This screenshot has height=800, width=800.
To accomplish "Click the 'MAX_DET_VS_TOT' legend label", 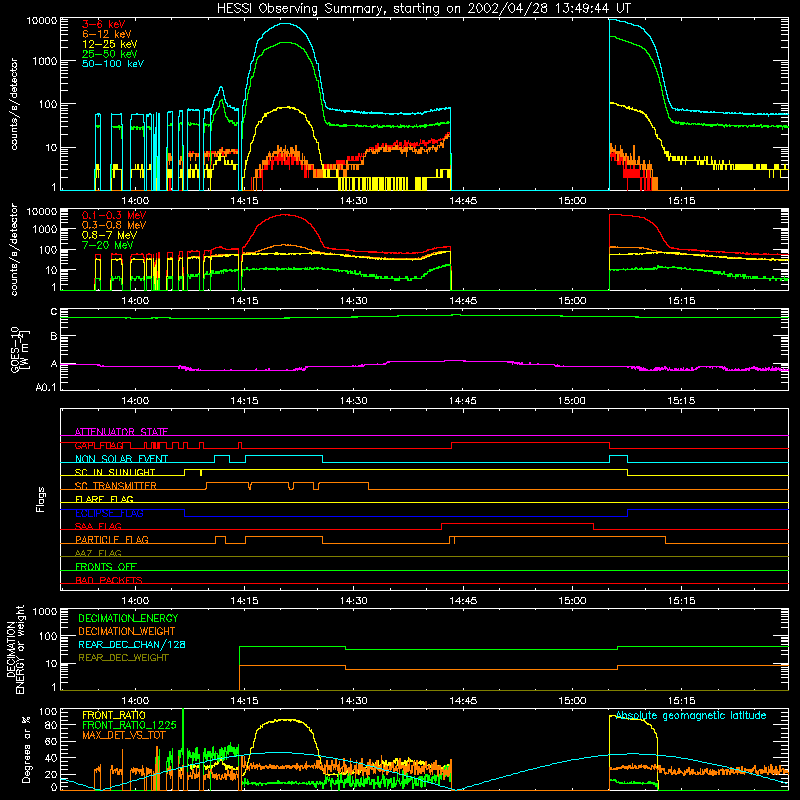I will tap(123, 735).
